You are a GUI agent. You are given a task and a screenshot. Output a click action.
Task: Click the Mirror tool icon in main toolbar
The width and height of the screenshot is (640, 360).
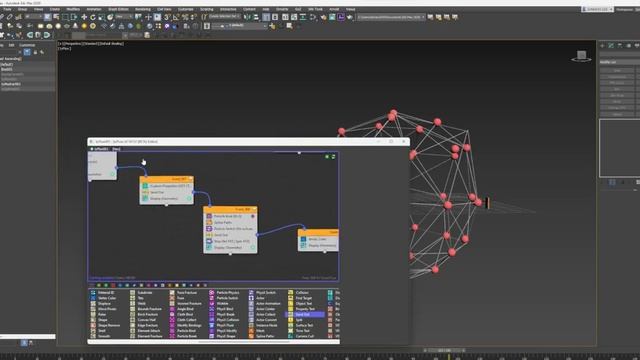tap(247, 17)
